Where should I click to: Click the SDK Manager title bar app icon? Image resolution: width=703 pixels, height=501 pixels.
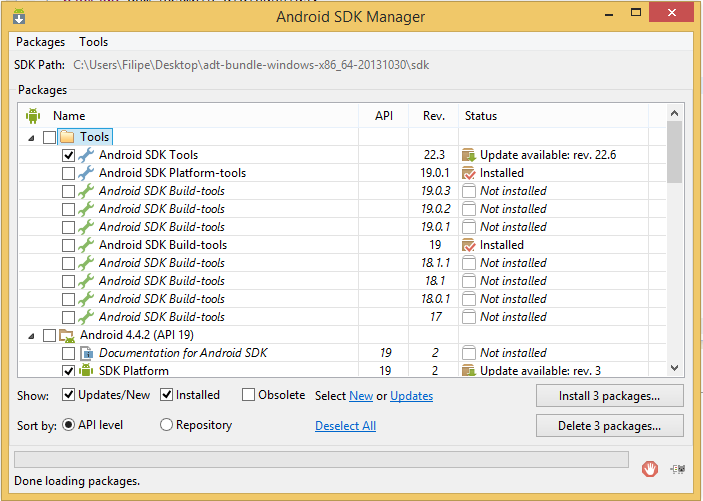click(19, 17)
